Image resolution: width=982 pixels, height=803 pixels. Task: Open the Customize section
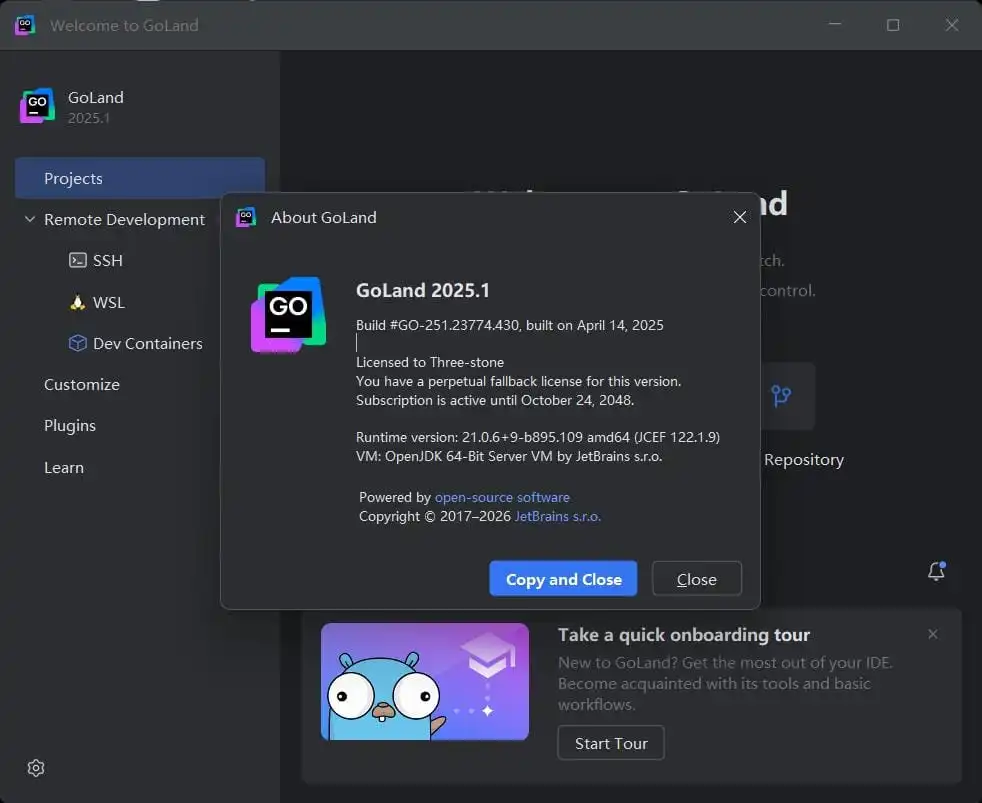(x=82, y=385)
